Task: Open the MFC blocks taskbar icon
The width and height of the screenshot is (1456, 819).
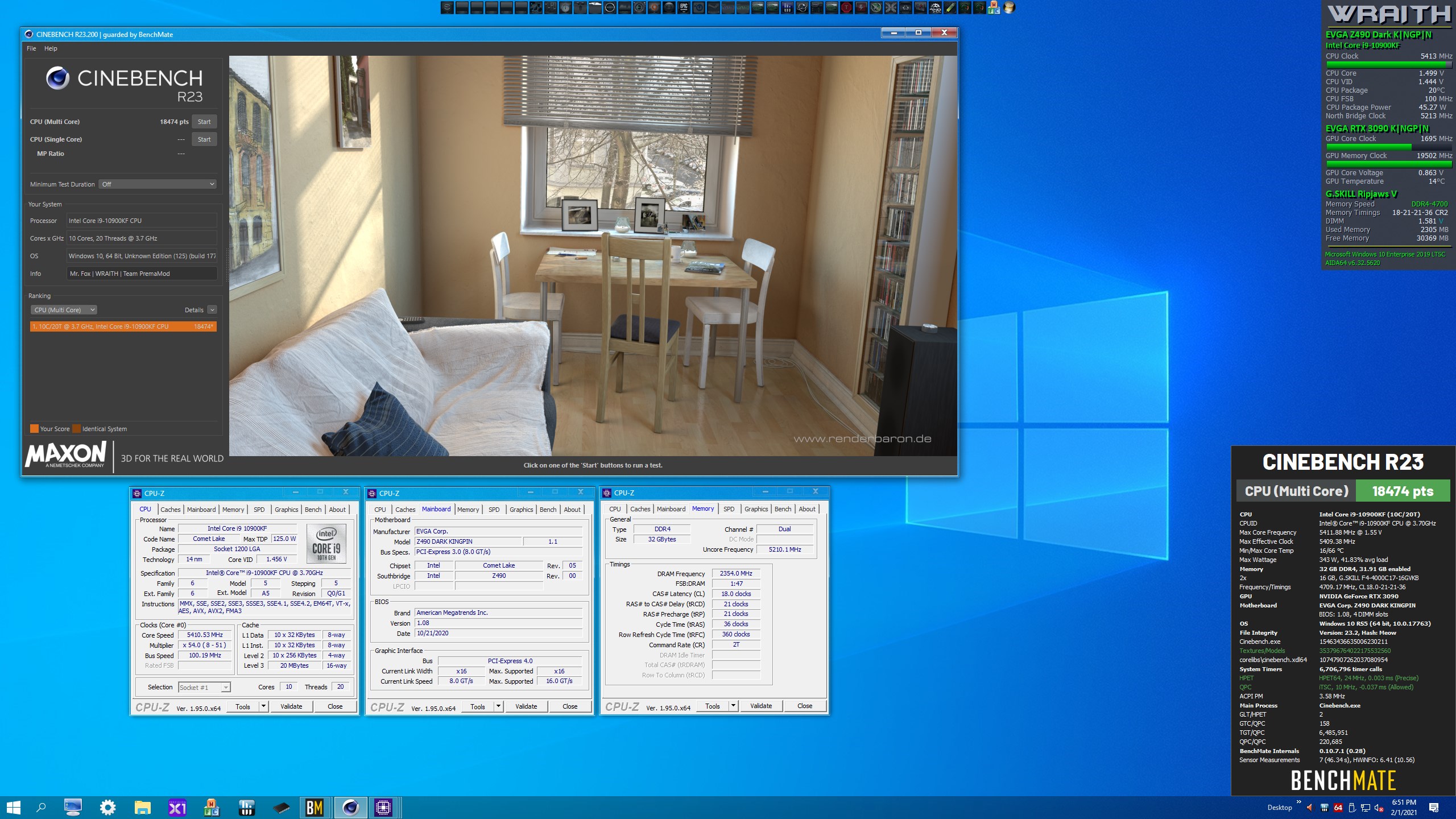Action: [x=212, y=807]
